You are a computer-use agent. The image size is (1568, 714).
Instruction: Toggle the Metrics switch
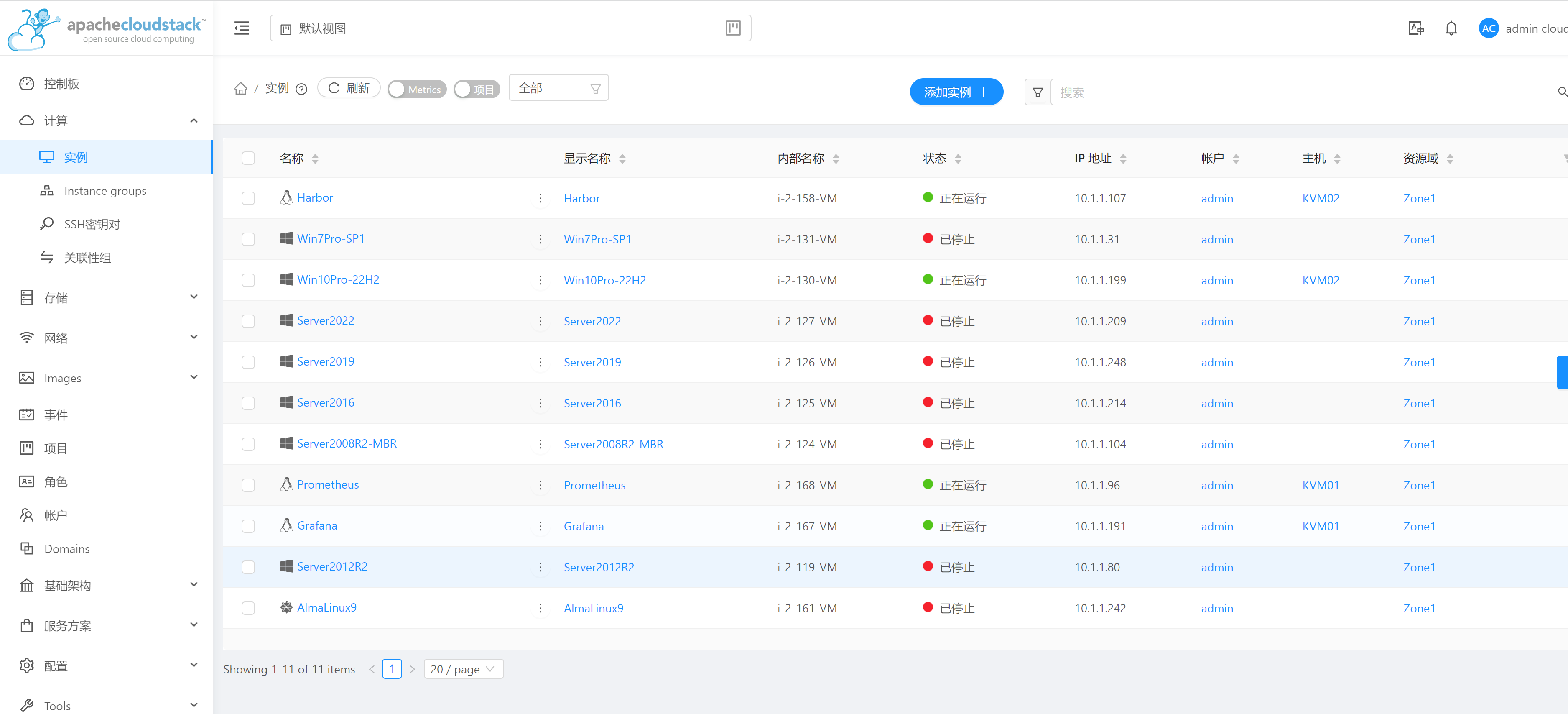click(417, 89)
